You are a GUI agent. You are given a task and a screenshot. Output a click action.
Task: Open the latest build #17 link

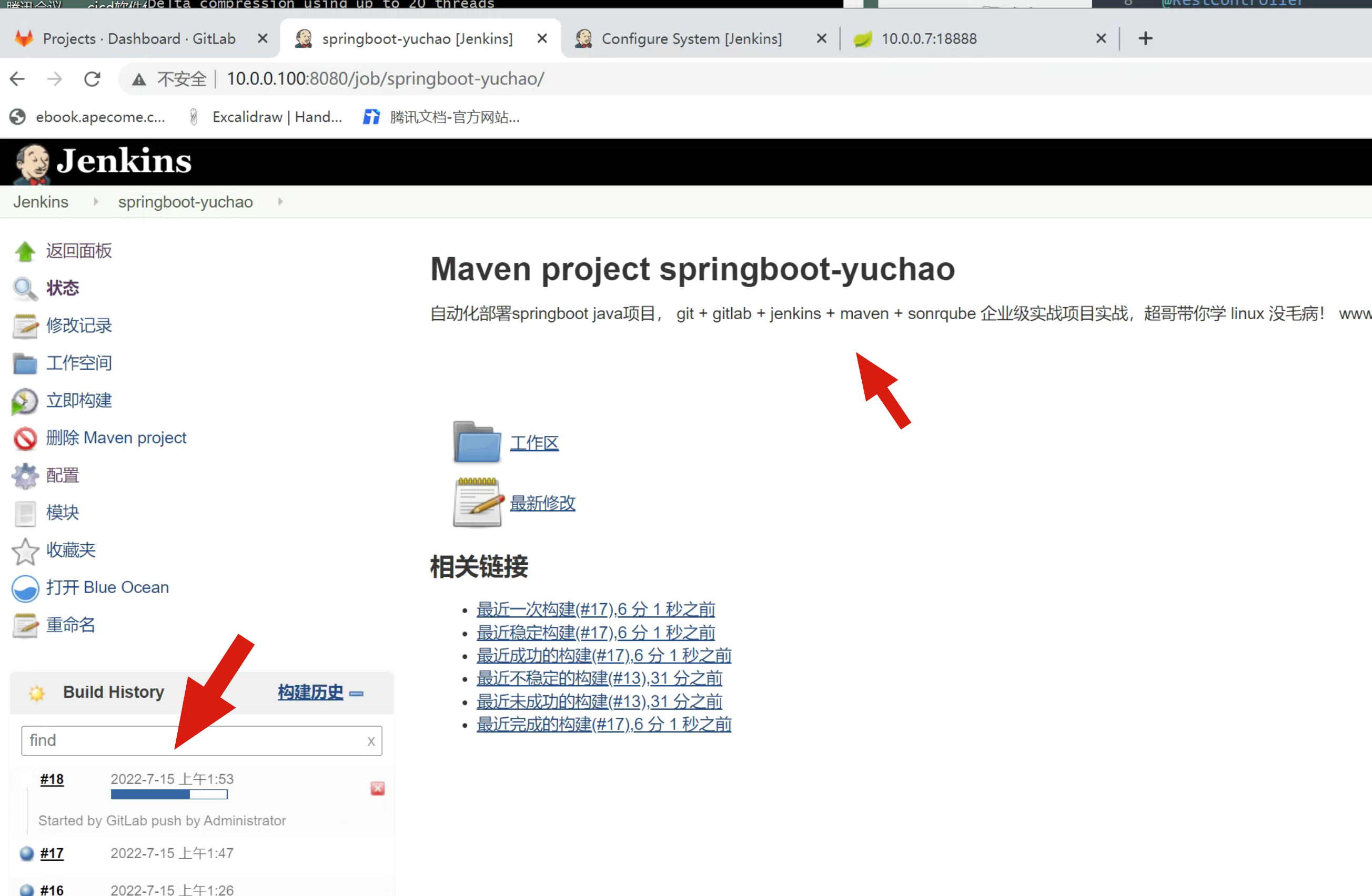pos(596,609)
